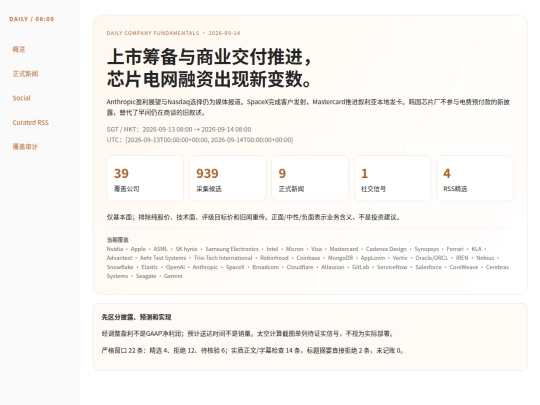Click IREN in the coverage list

462,258
